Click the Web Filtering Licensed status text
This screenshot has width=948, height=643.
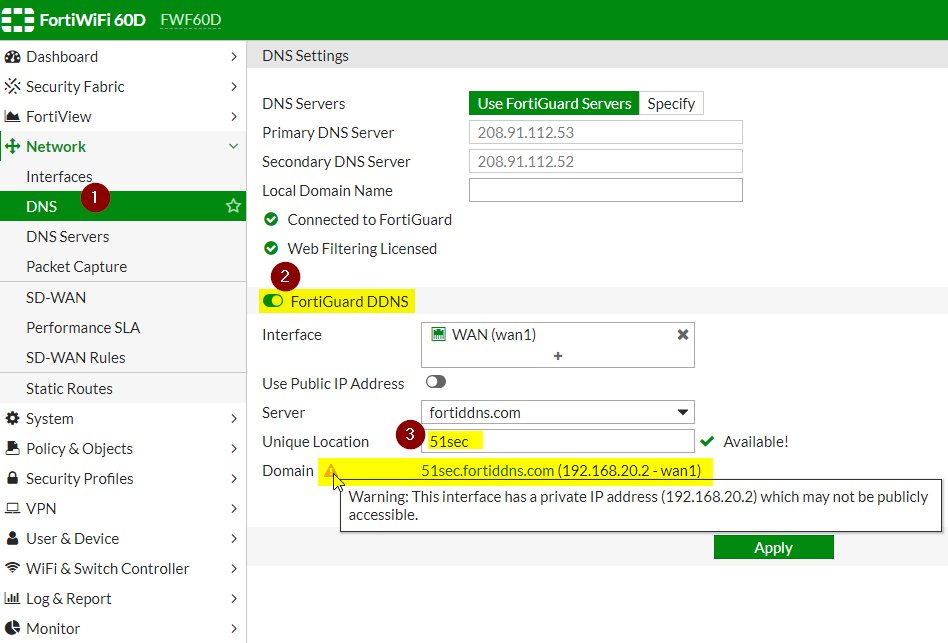pyautogui.click(x=362, y=248)
